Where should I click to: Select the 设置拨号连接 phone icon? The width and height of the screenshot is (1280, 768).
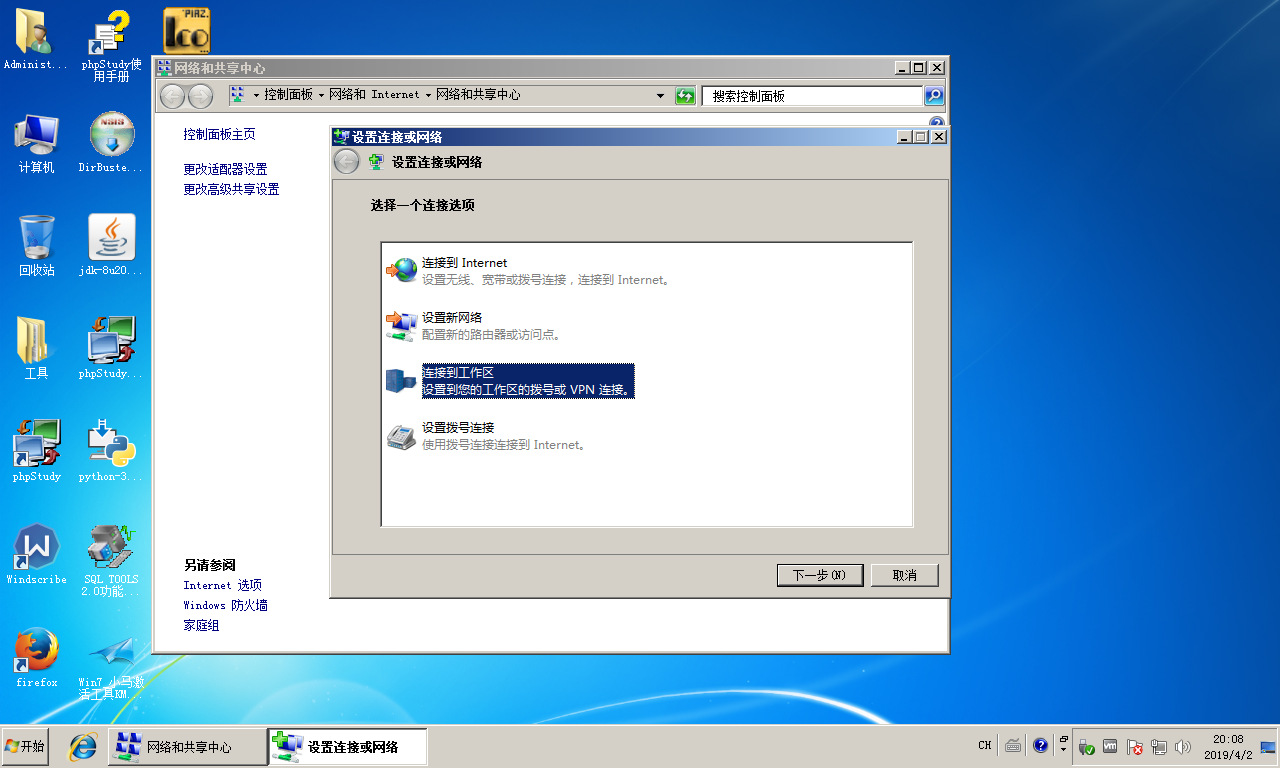coord(402,435)
